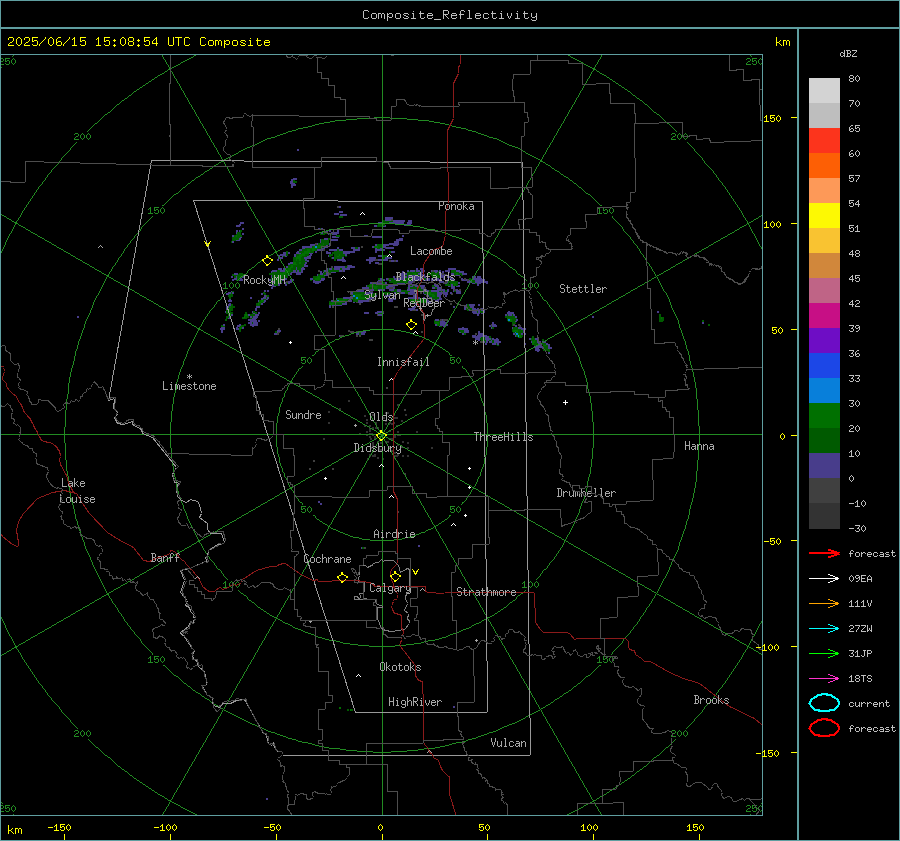Click the Lacombe city label
Image resolution: width=900 pixels, height=841 pixels.
coord(431,251)
